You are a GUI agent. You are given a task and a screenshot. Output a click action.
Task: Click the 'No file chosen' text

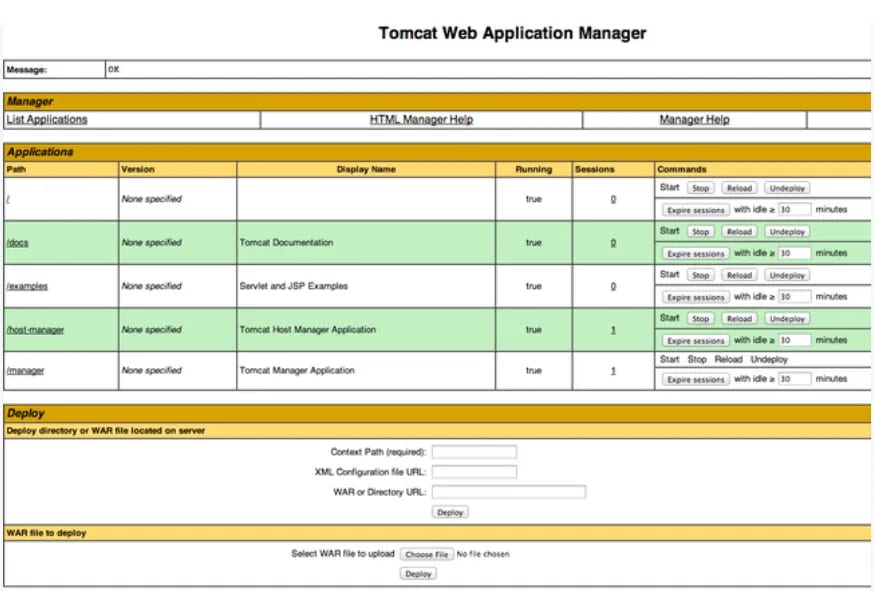tap(483, 554)
